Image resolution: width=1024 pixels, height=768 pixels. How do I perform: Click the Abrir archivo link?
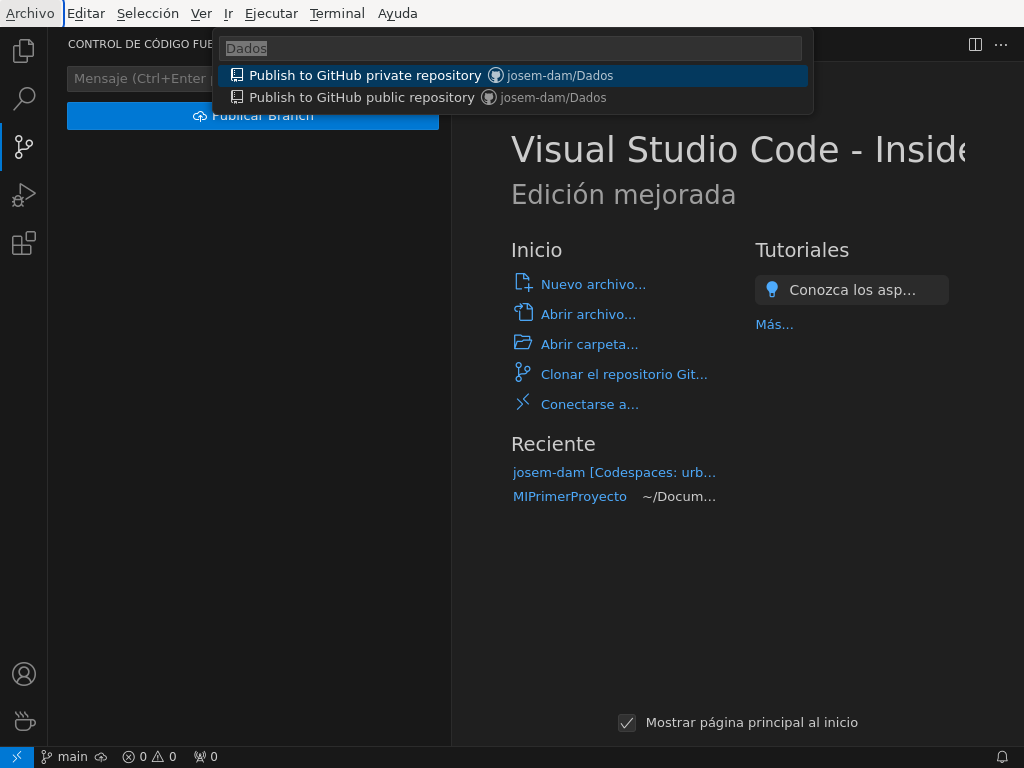(x=588, y=315)
